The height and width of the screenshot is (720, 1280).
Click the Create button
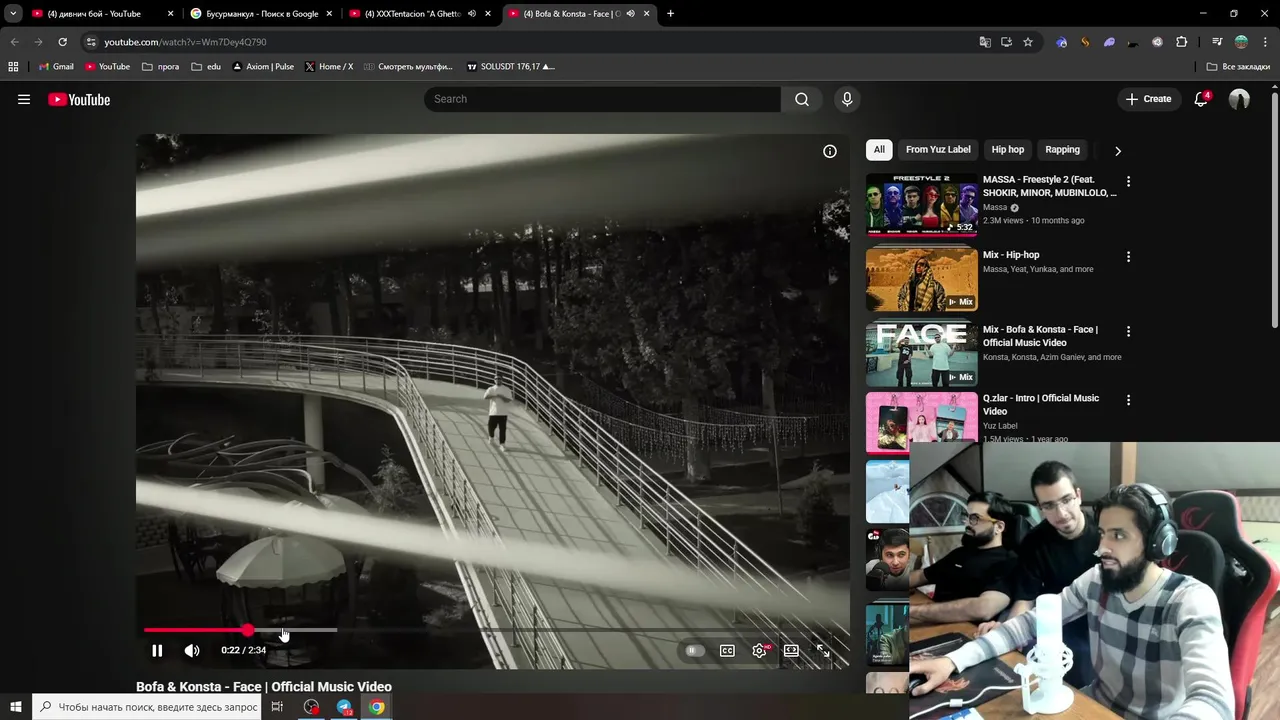tap(1148, 99)
